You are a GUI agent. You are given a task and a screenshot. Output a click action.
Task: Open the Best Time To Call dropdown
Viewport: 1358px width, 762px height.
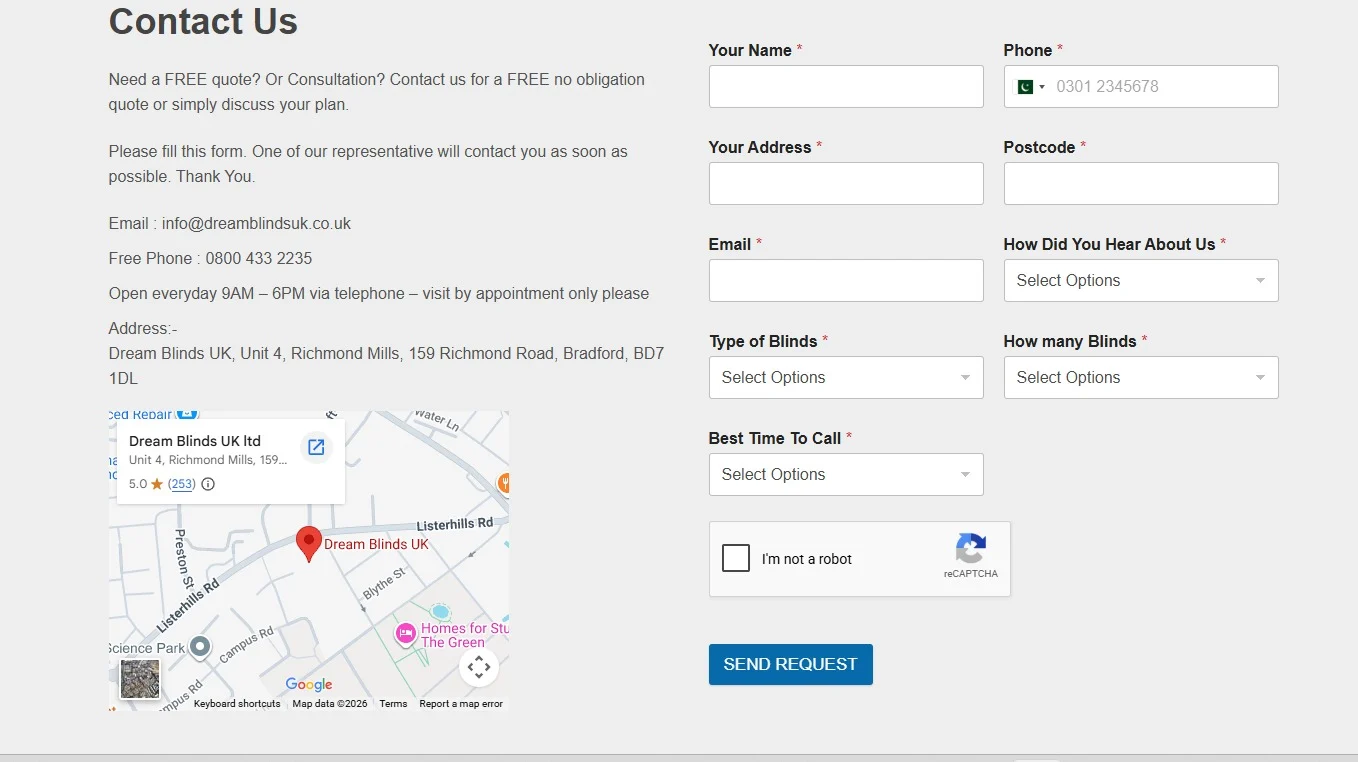(846, 475)
